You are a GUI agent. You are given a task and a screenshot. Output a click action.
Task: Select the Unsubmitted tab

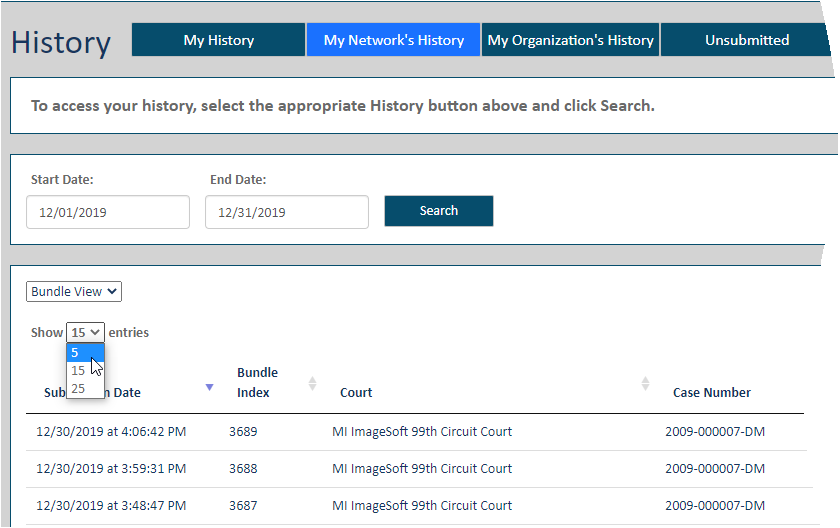[x=746, y=40]
